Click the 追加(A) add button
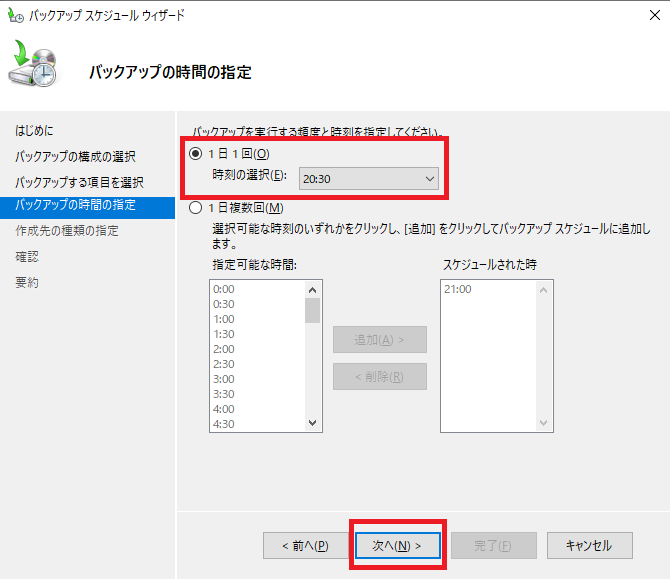Image resolution: width=670 pixels, height=579 pixels. [x=379, y=340]
